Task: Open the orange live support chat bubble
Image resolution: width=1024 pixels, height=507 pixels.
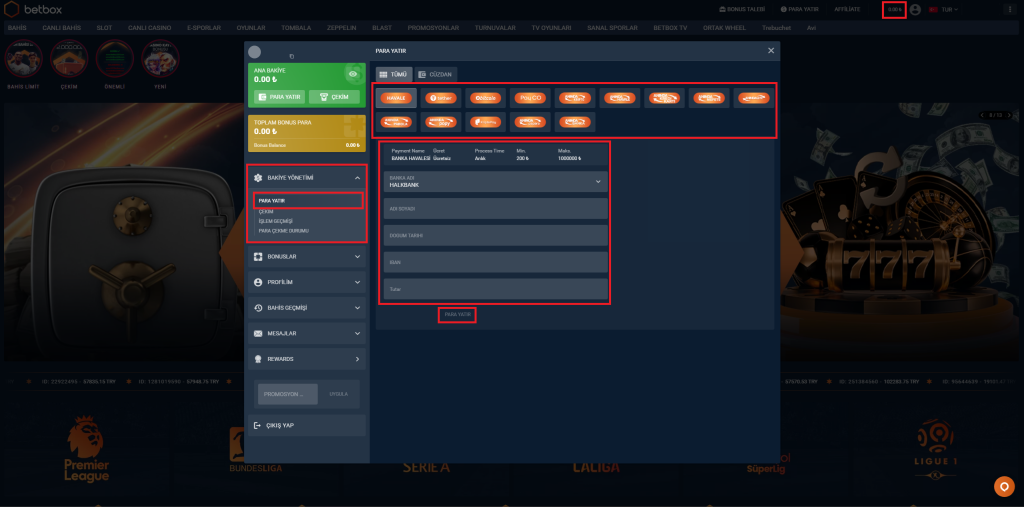Action: [x=1003, y=487]
